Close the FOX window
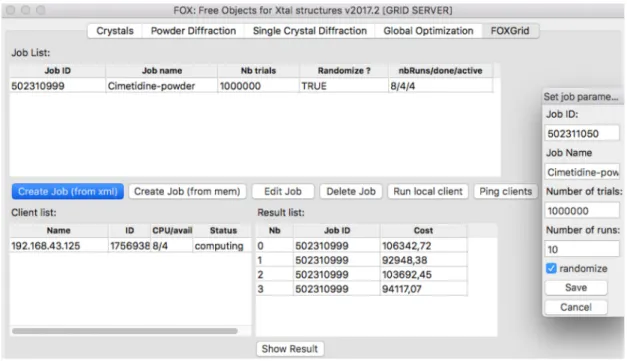Image resolution: width=627 pixels, height=361 pixels. click(11, 10)
